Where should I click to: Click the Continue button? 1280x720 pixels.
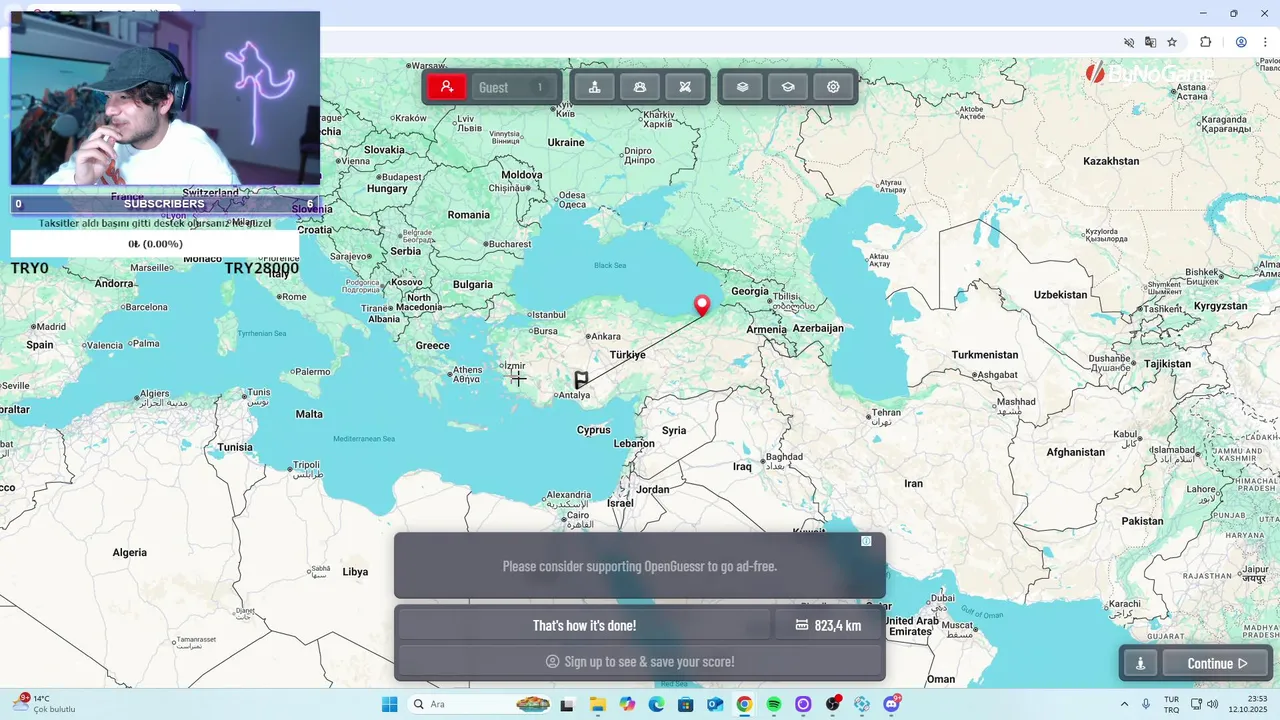coord(1216,663)
